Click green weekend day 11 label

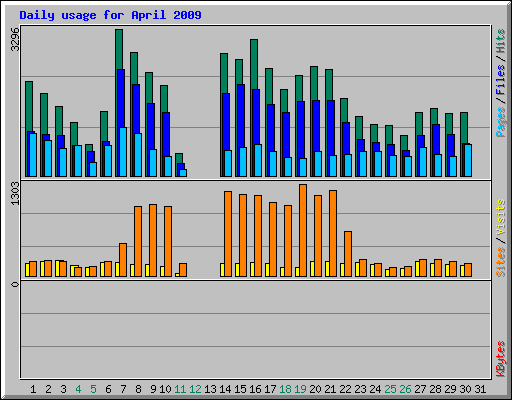(x=180, y=389)
